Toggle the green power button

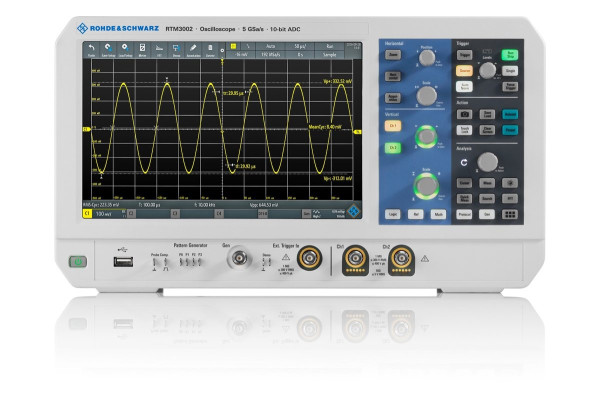[x=78, y=262]
